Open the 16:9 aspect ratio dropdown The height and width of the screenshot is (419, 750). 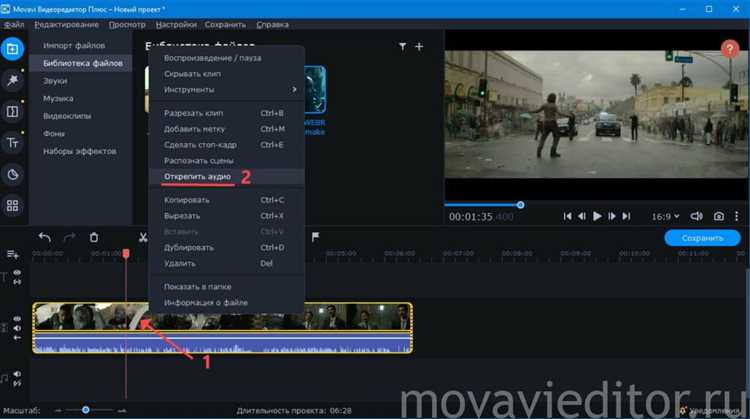pyautogui.click(x=665, y=217)
